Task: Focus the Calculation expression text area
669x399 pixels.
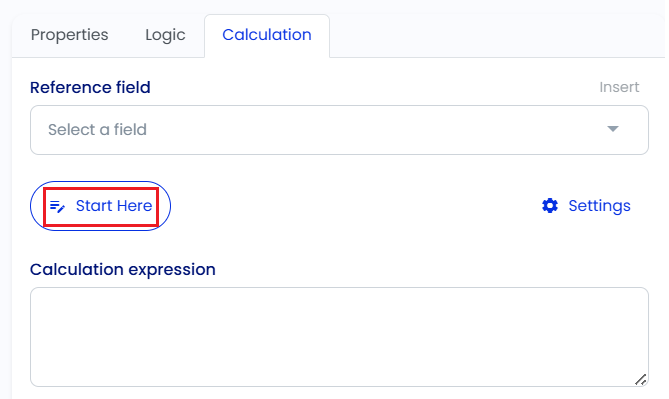Action: click(x=339, y=337)
